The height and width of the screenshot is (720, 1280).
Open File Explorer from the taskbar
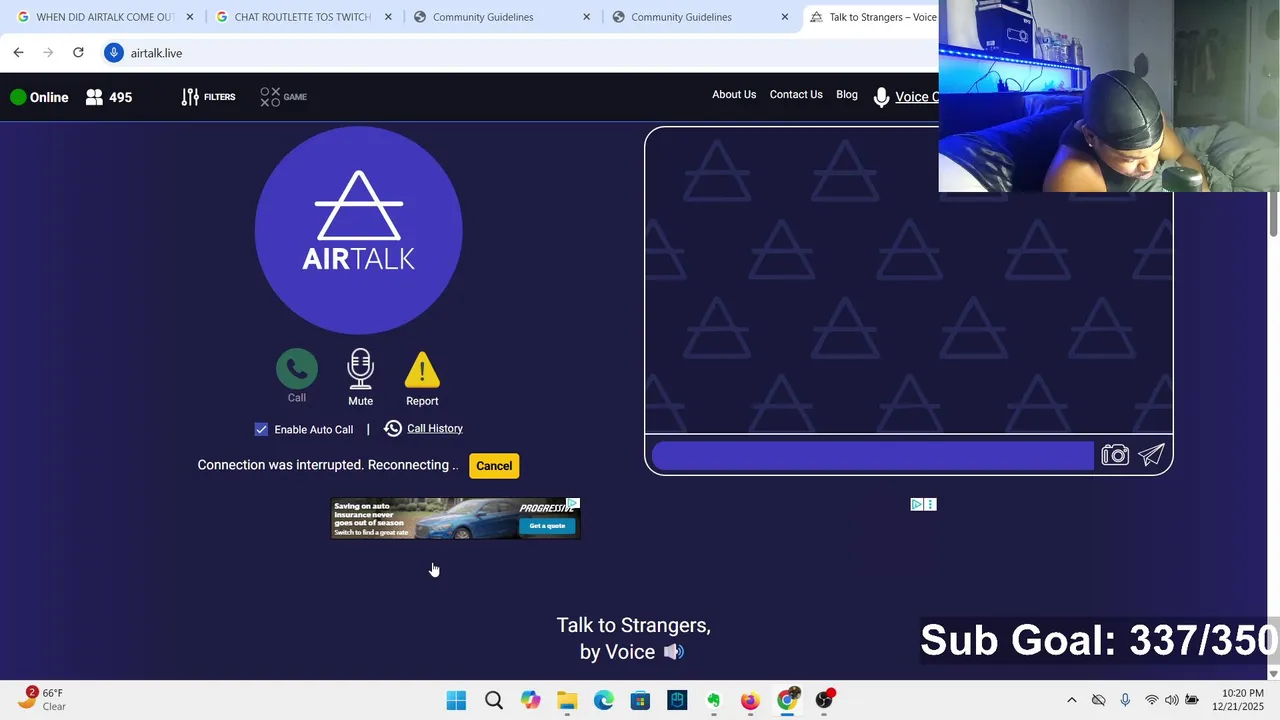(x=567, y=700)
